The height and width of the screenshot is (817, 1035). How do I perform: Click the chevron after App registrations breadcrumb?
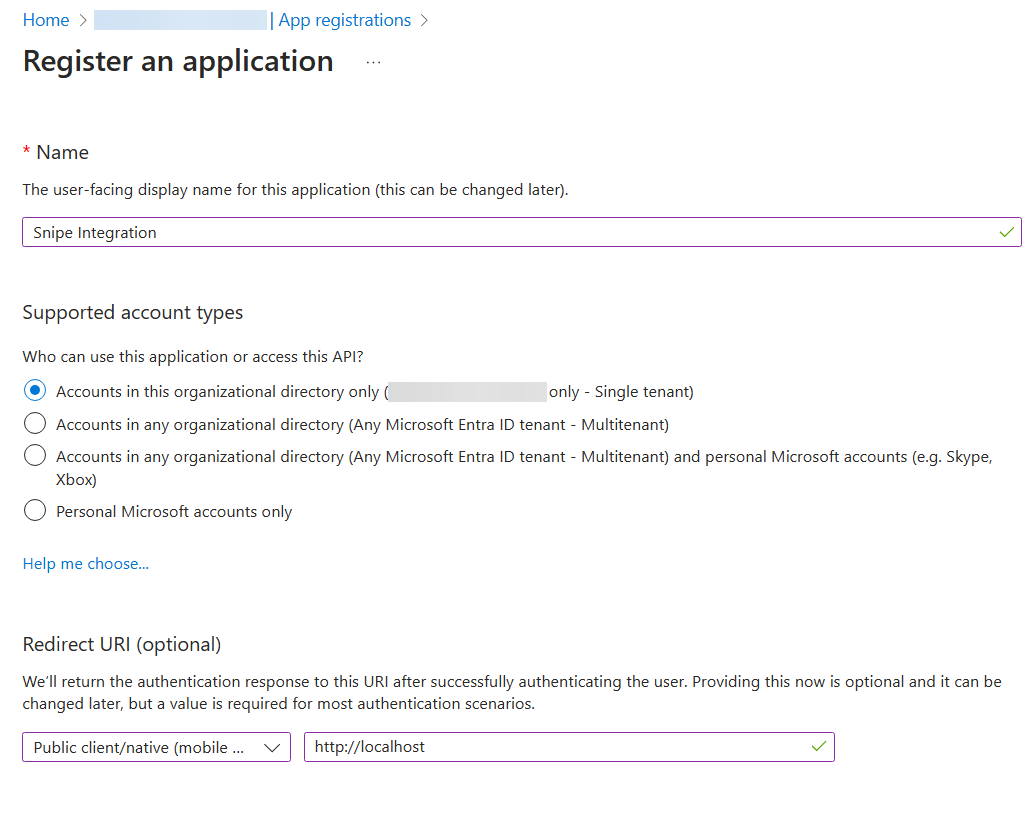424,20
